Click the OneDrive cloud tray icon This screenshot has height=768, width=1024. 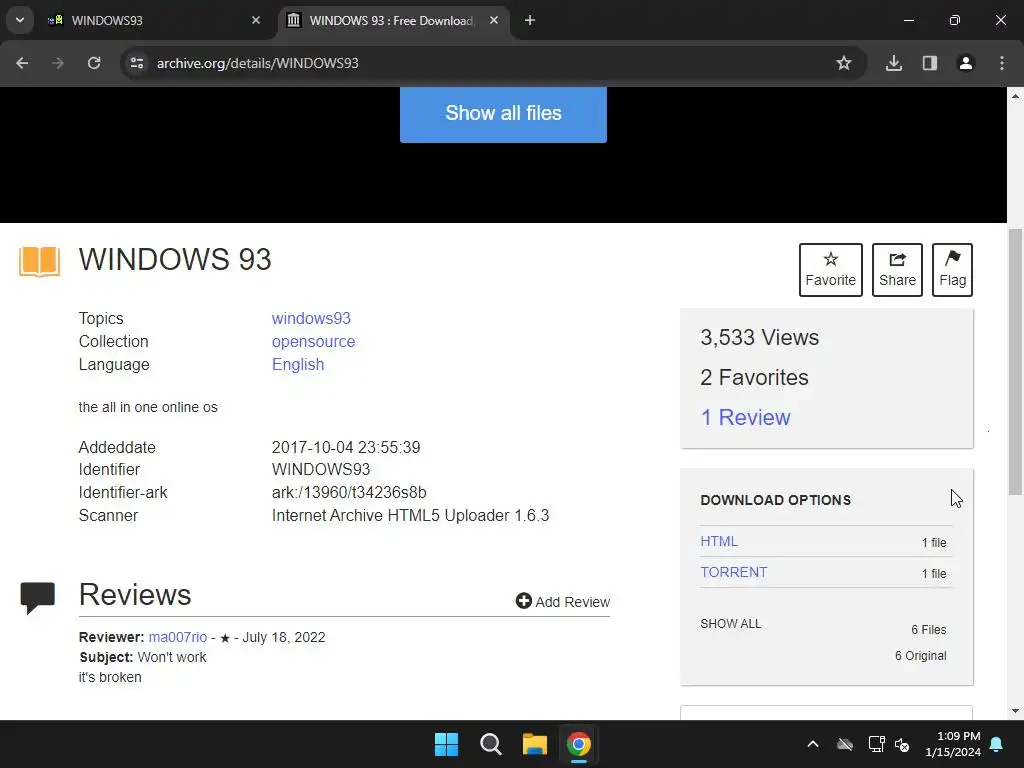pos(845,744)
